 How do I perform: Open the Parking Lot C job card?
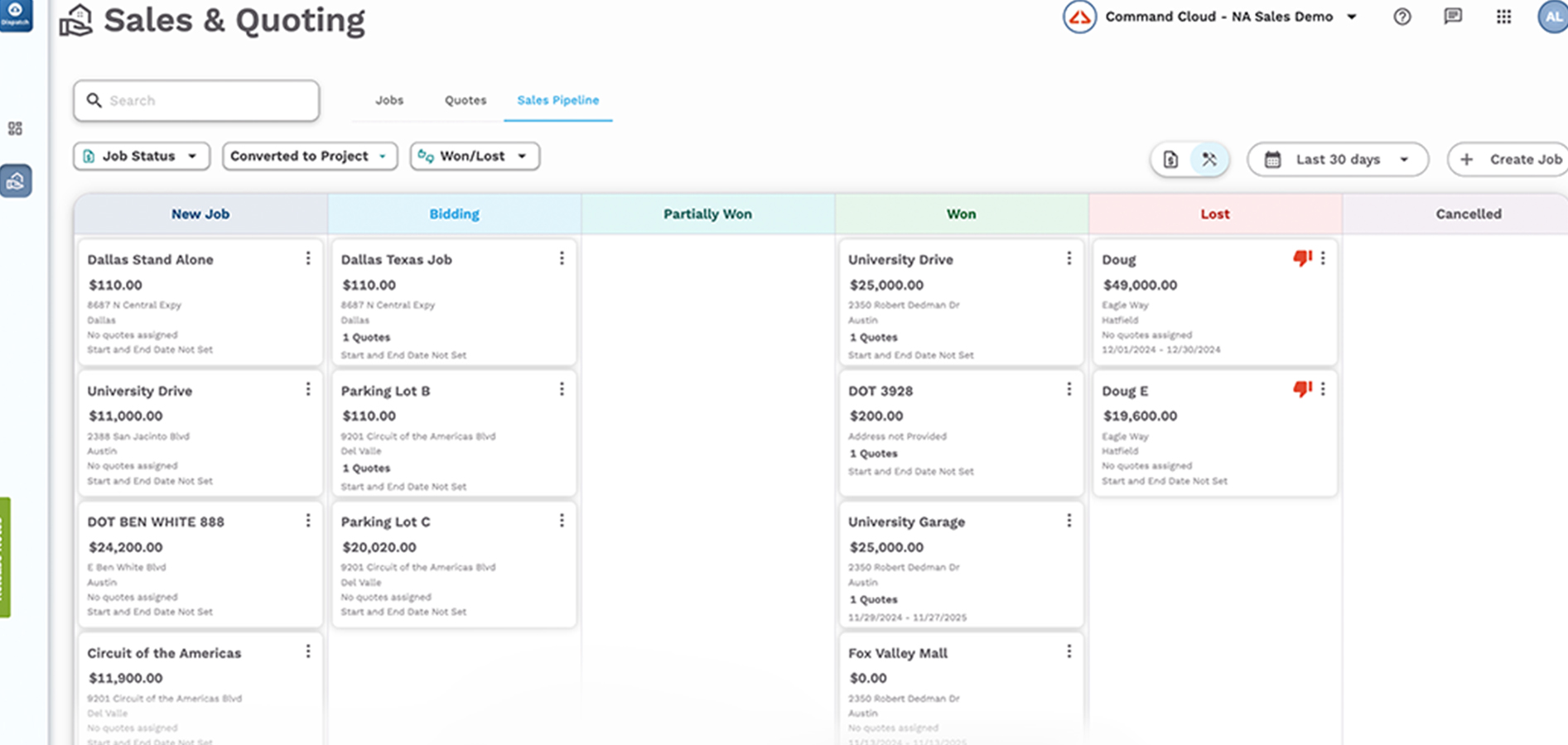click(x=439, y=563)
